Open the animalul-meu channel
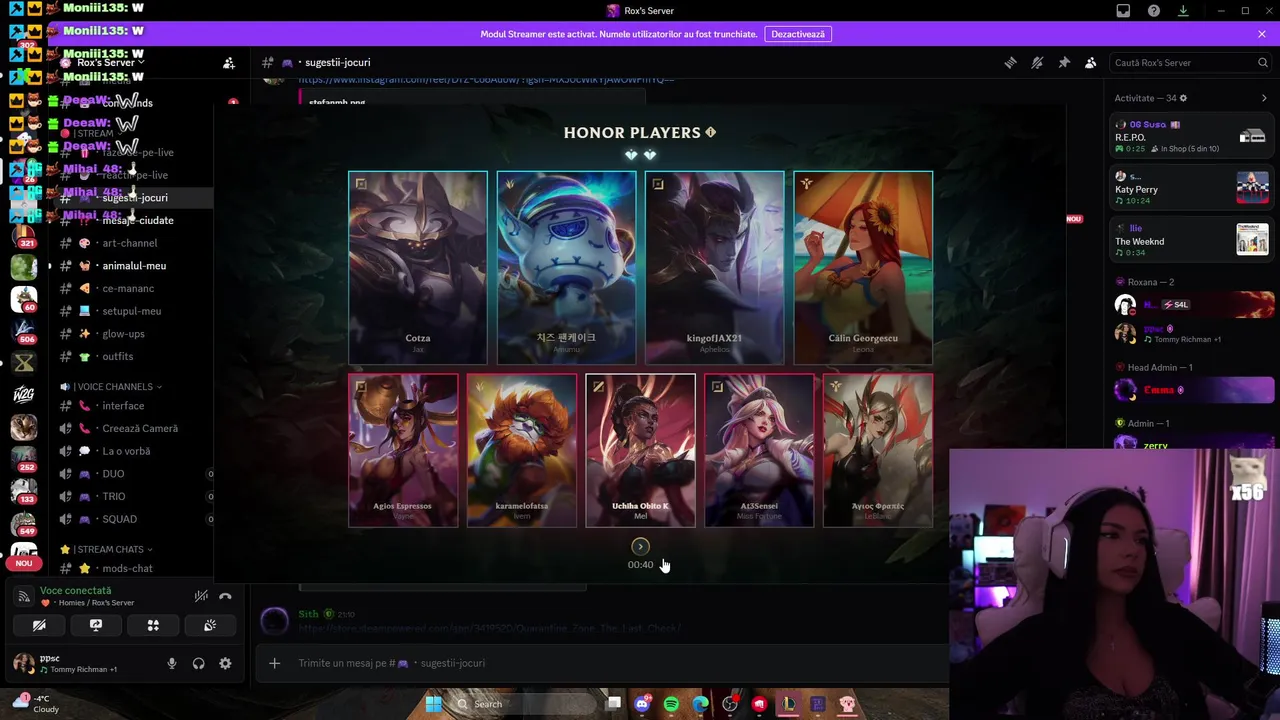The width and height of the screenshot is (1280, 720). point(135,266)
